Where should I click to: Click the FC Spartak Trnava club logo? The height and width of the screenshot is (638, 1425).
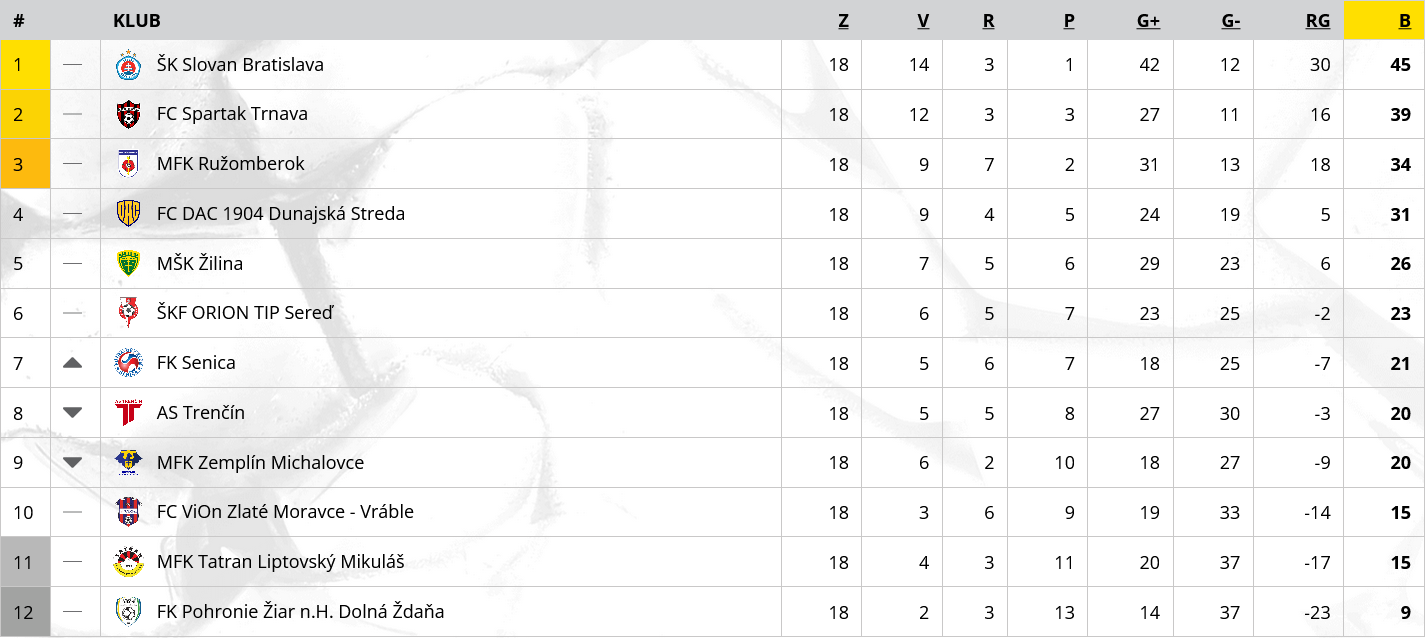pyautogui.click(x=128, y=115)
